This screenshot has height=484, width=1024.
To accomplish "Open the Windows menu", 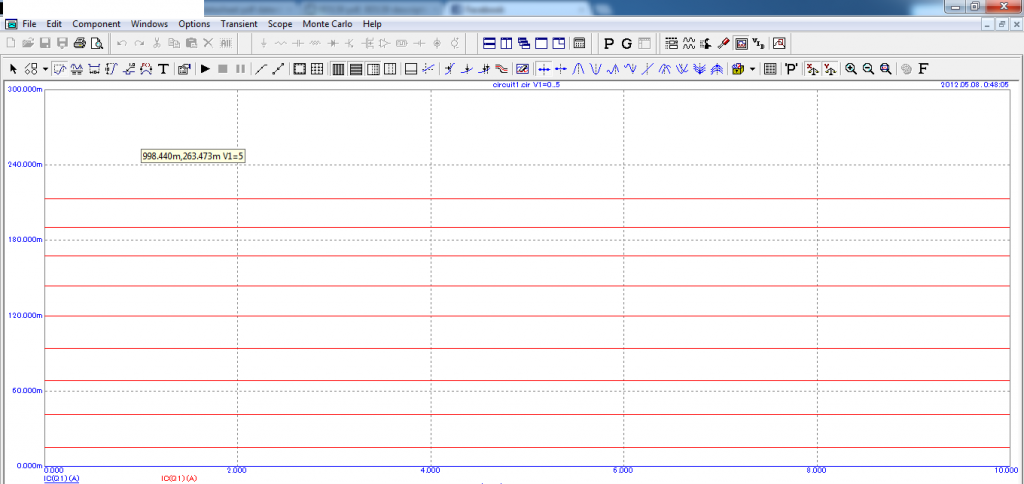I will 150,24.
